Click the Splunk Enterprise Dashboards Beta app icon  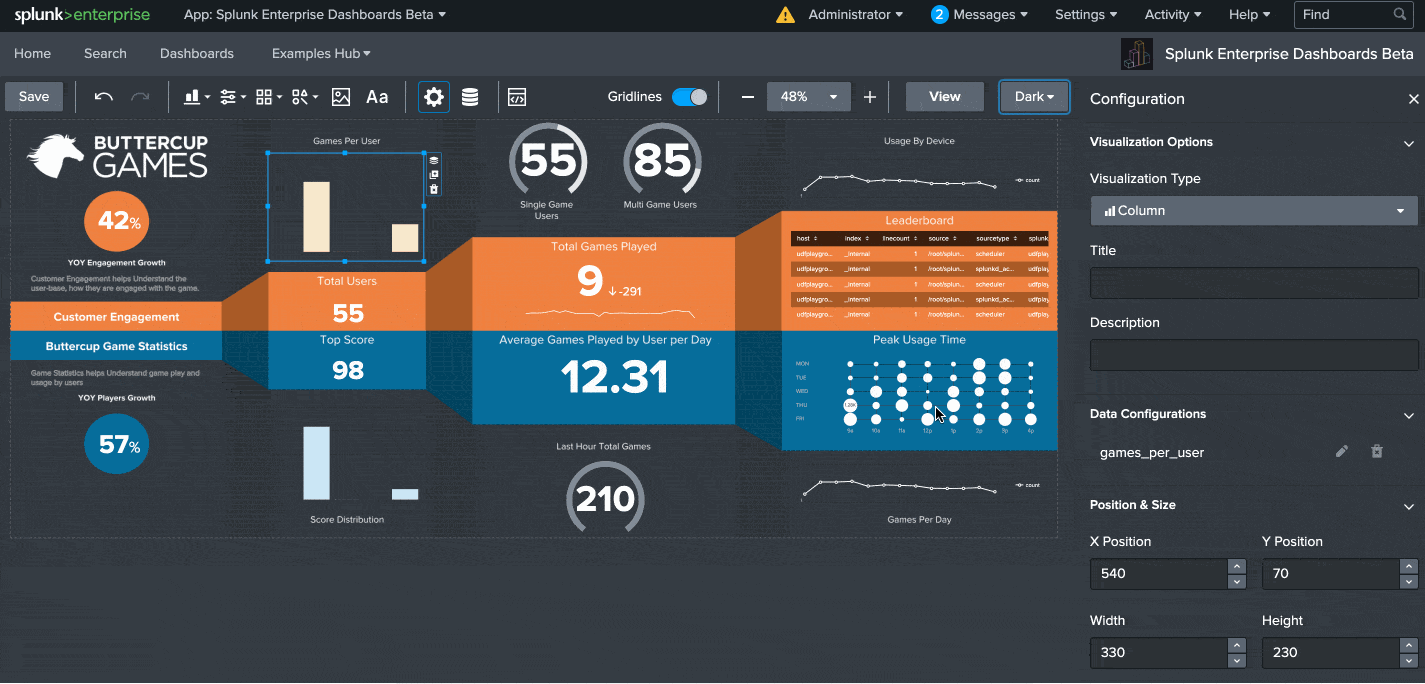(1137, 54)
